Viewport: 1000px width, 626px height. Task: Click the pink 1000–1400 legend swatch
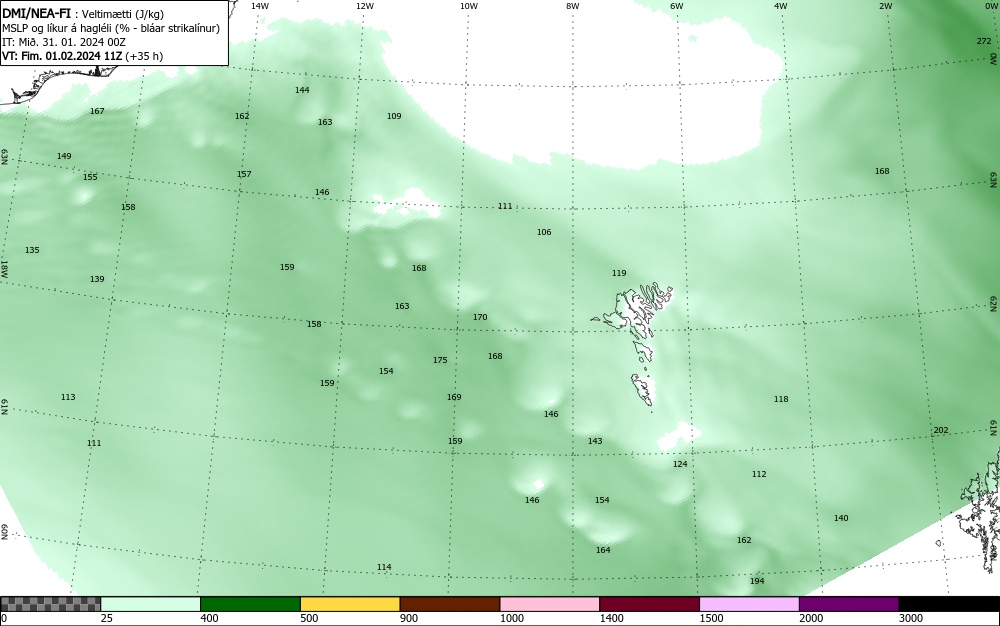(x=550, y=604)
